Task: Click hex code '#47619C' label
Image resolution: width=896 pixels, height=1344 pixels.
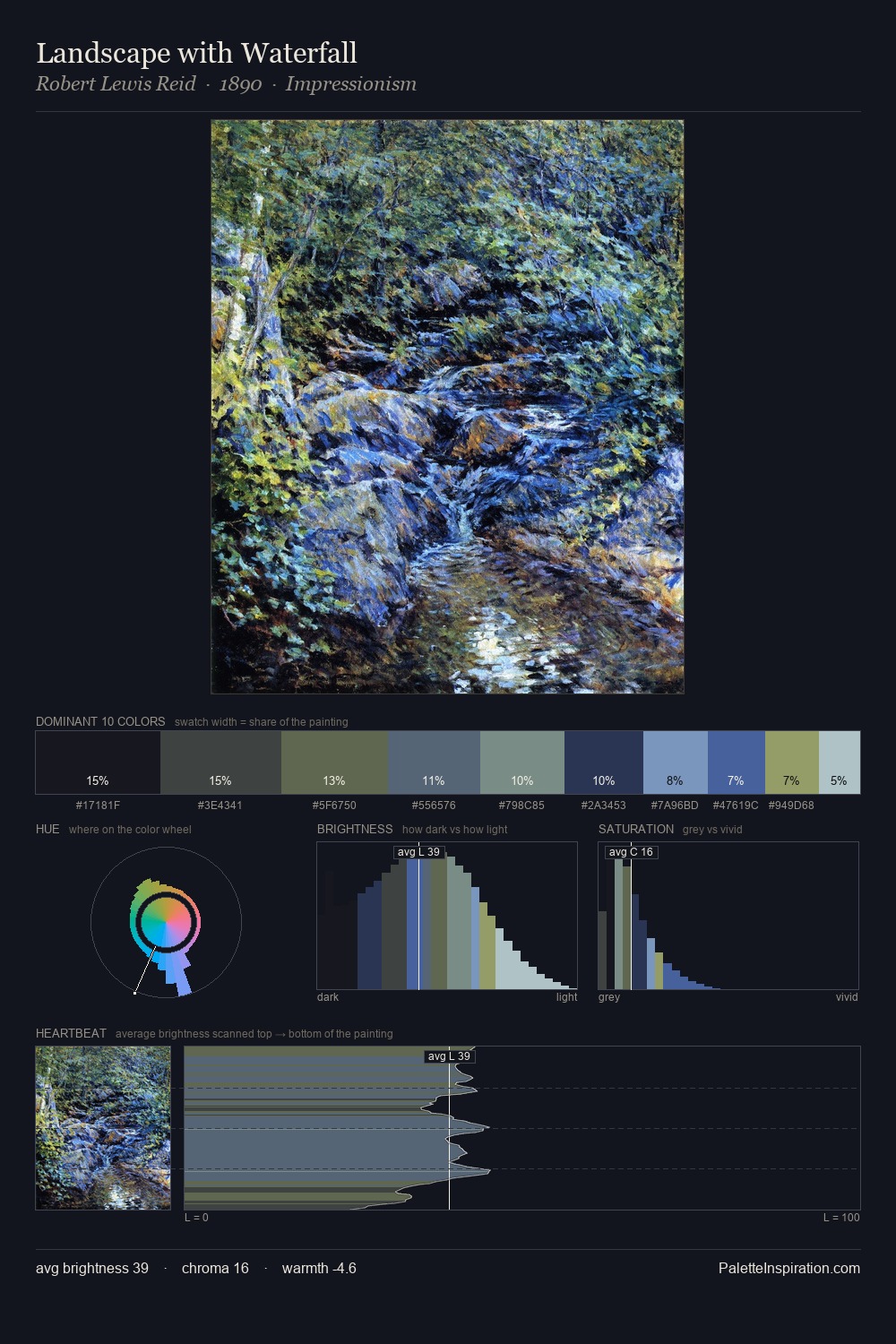Action: click(736, 806)
